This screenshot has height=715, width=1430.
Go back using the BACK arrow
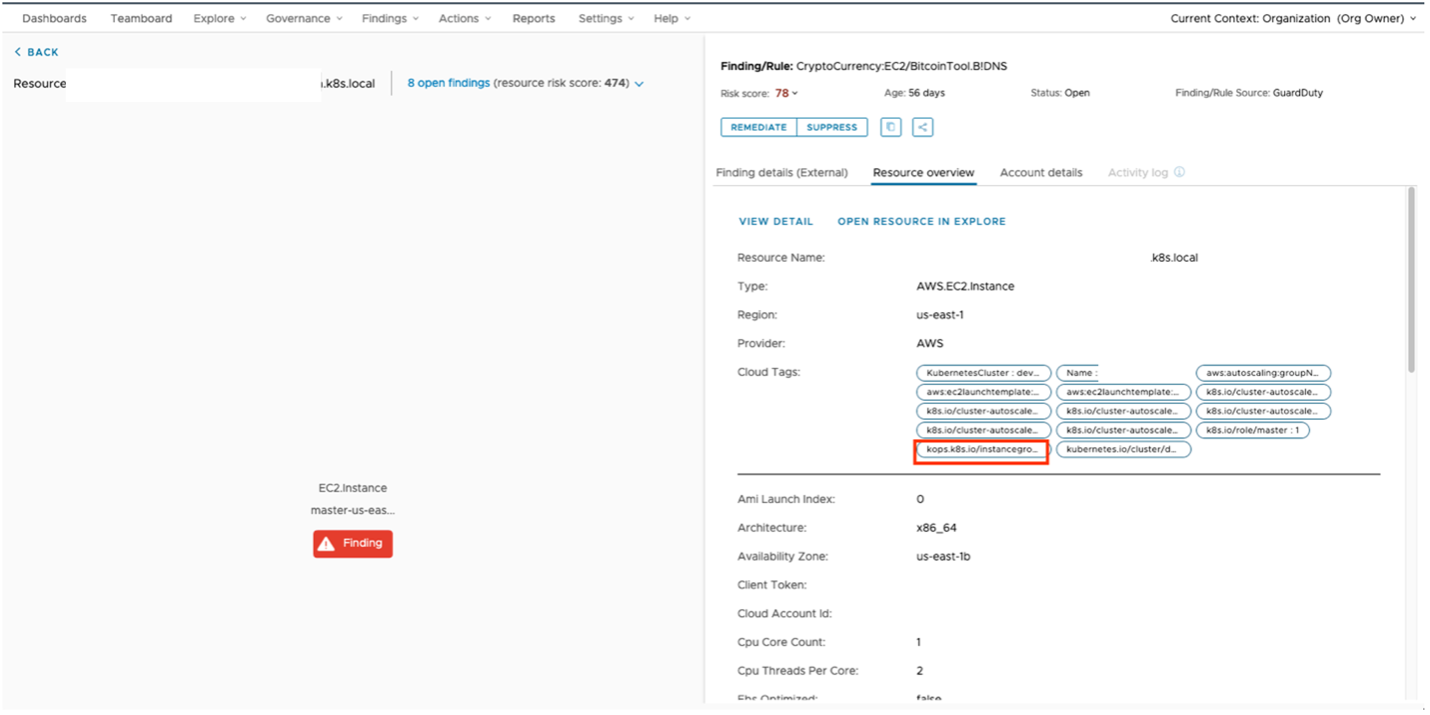(x=37, y=52)
